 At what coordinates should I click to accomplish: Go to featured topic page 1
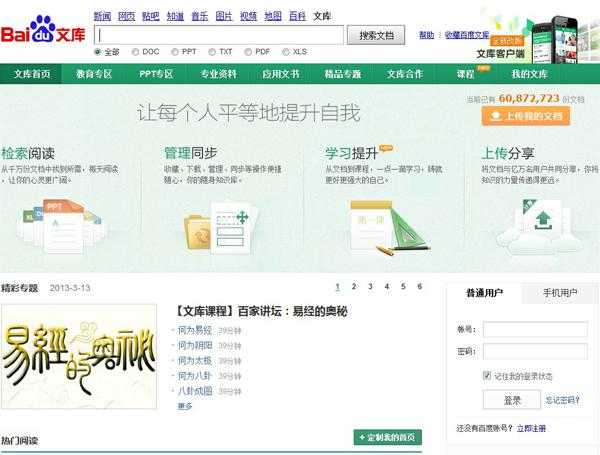pyautogui.click(x=338, y=287)
